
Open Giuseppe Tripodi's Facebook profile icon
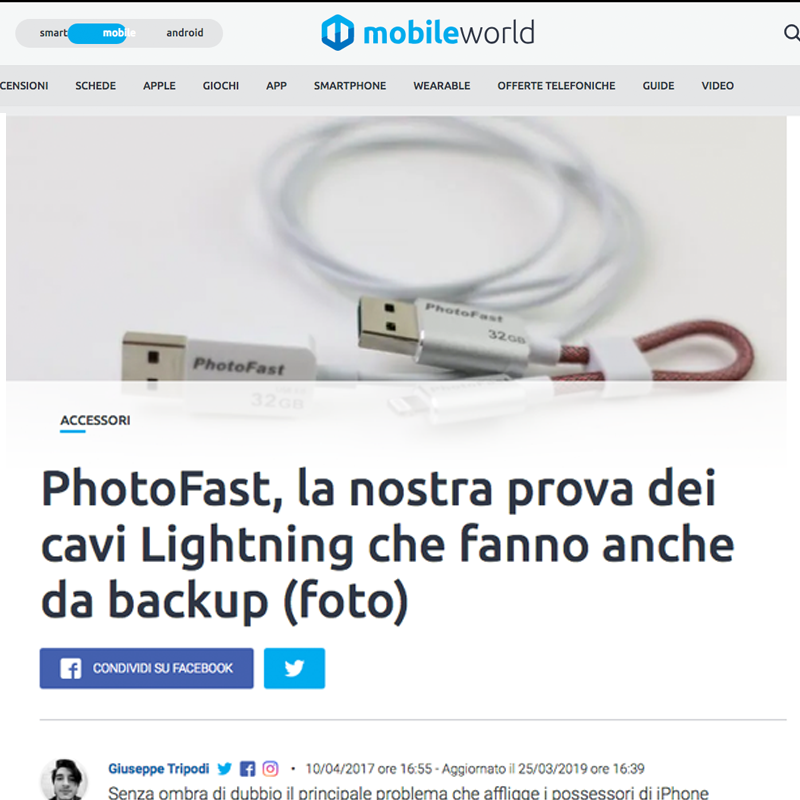[247, 768]
